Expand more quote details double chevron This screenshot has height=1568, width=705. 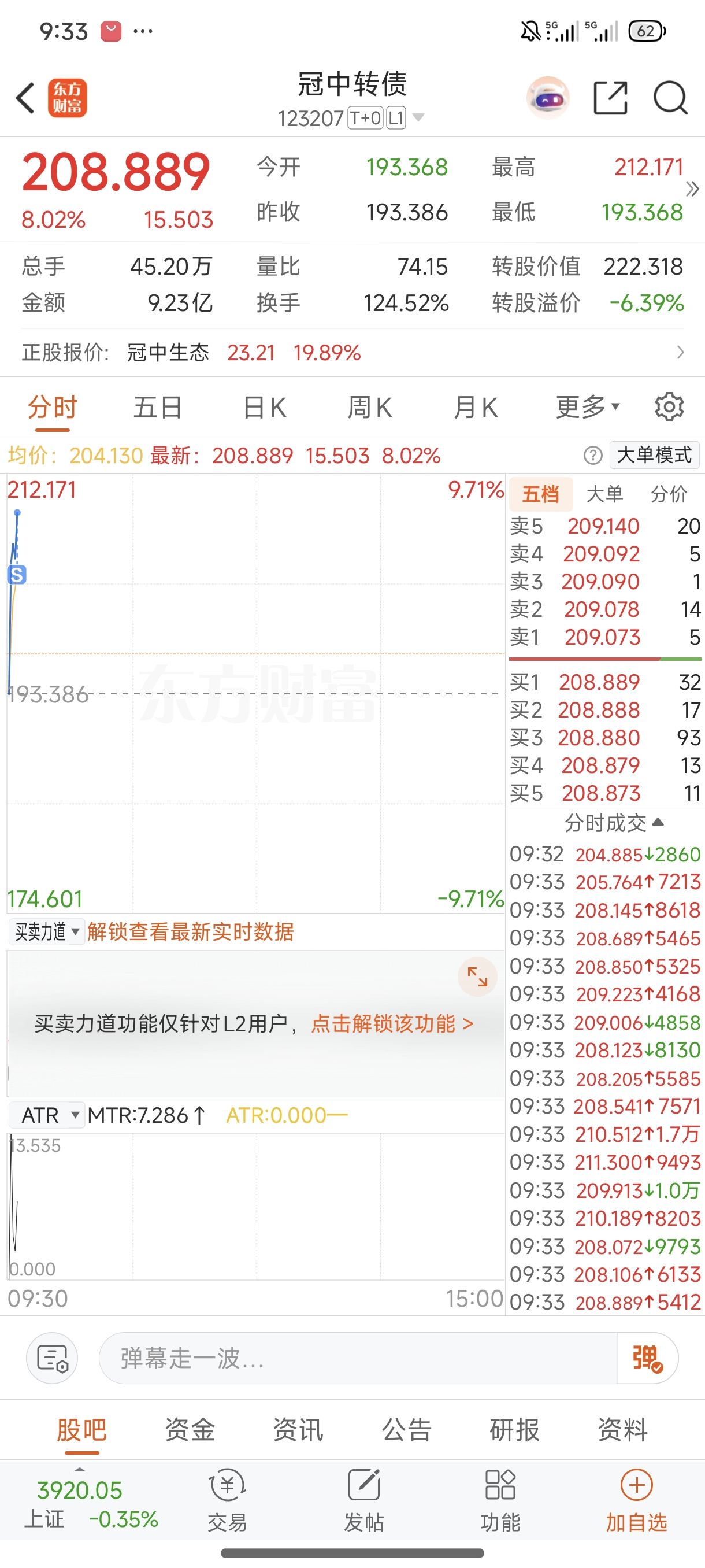coord(692,189)
